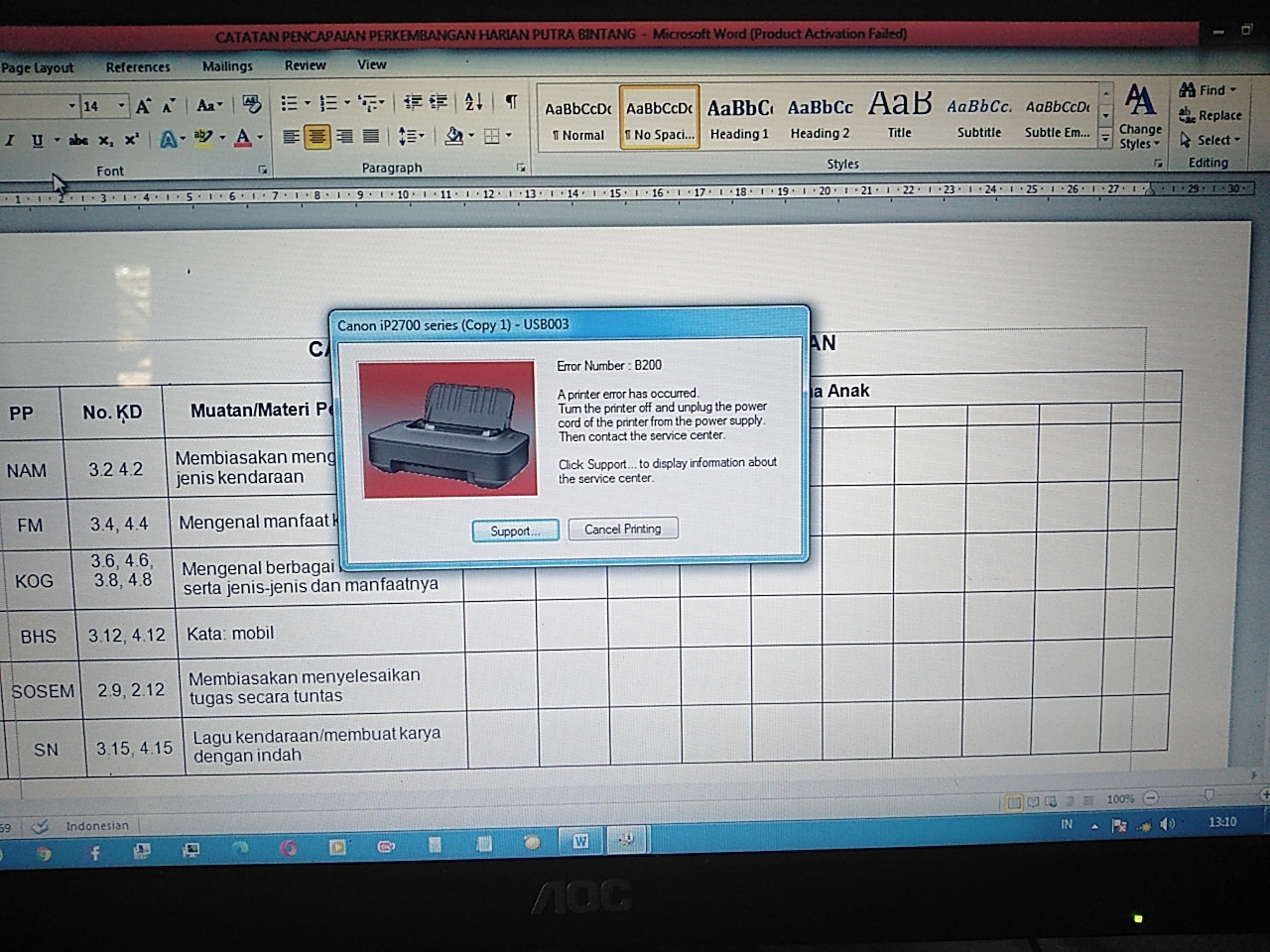The image size is (1270, 952).
Task: Align text to the left
Action: coord(291,137)
